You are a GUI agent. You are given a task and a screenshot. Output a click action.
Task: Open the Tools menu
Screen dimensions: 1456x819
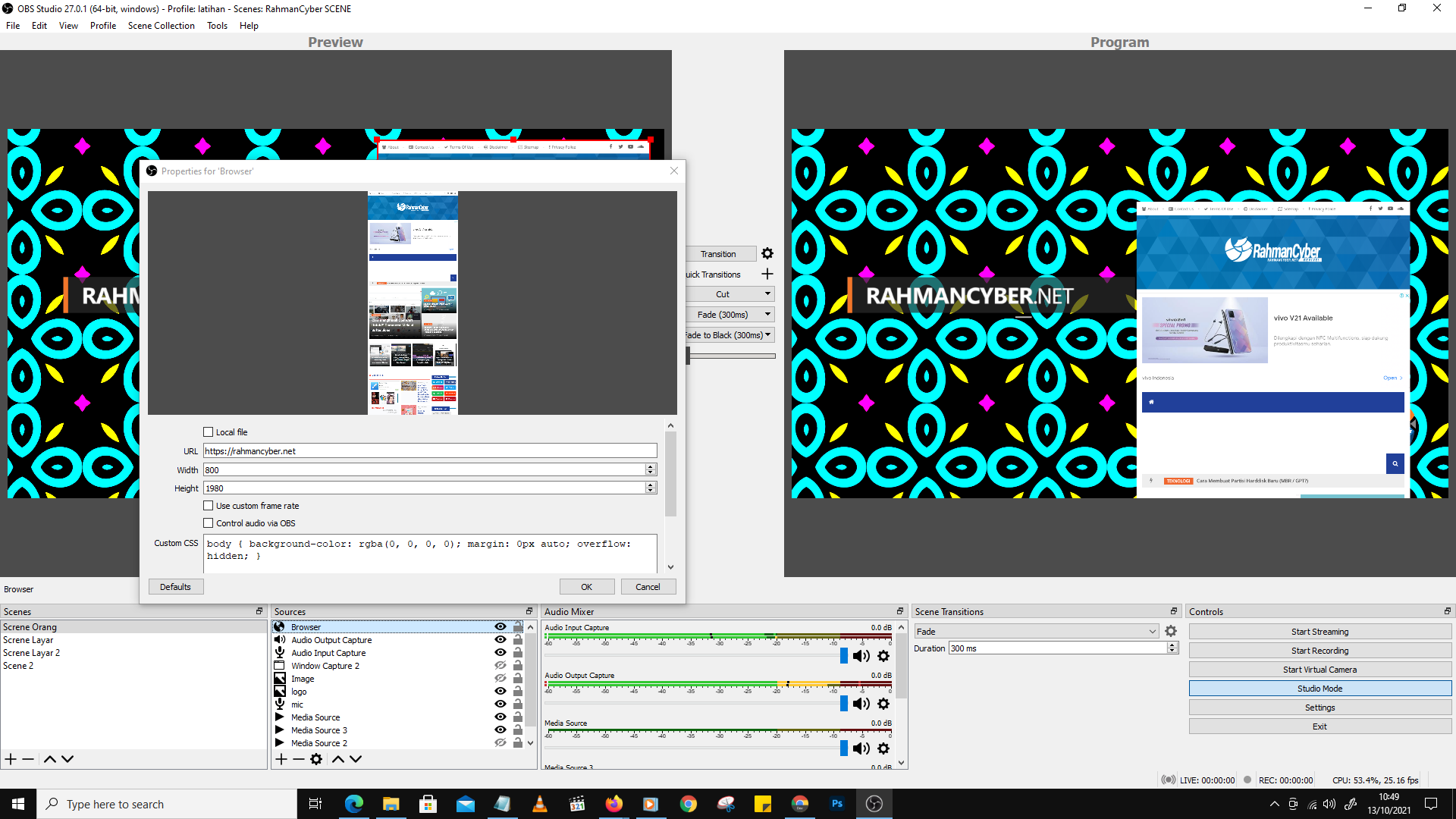click(x=217, y=25)
